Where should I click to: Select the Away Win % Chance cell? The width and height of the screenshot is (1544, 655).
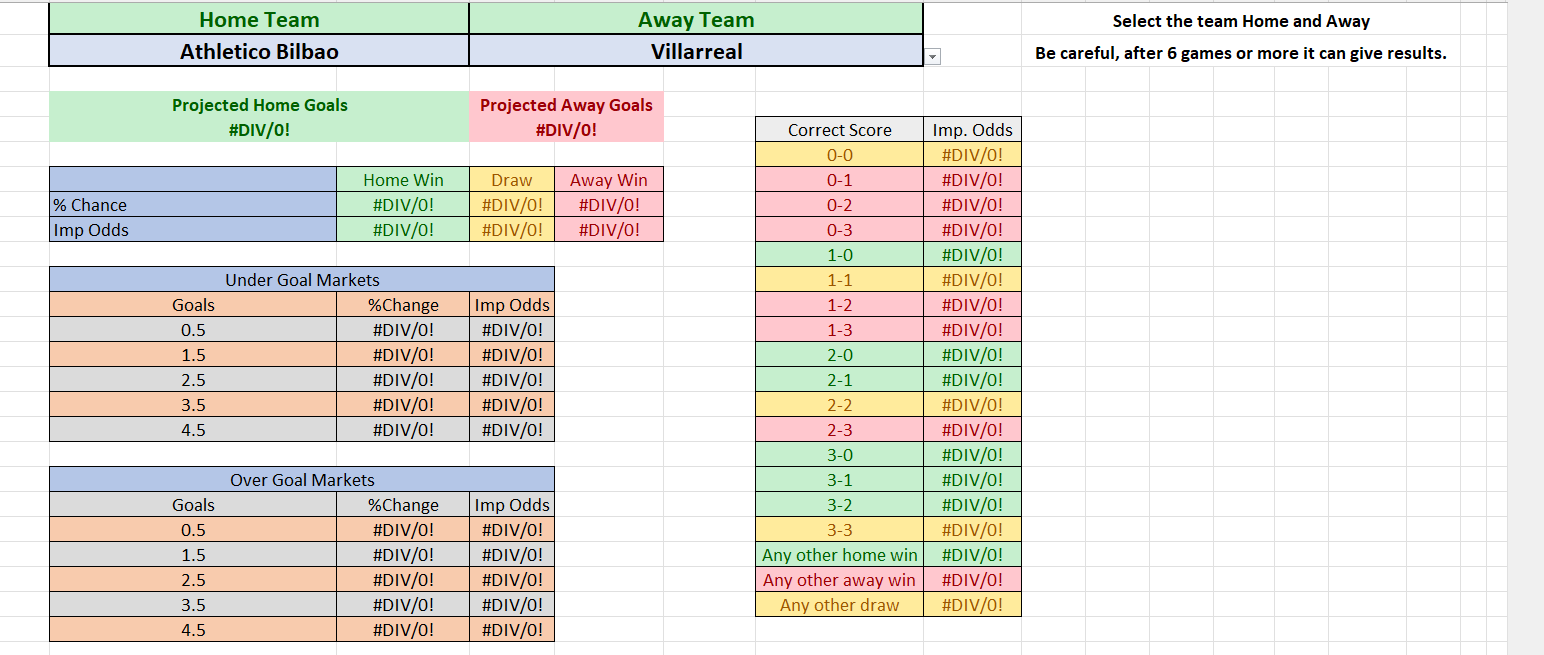[x=609, y=205]
